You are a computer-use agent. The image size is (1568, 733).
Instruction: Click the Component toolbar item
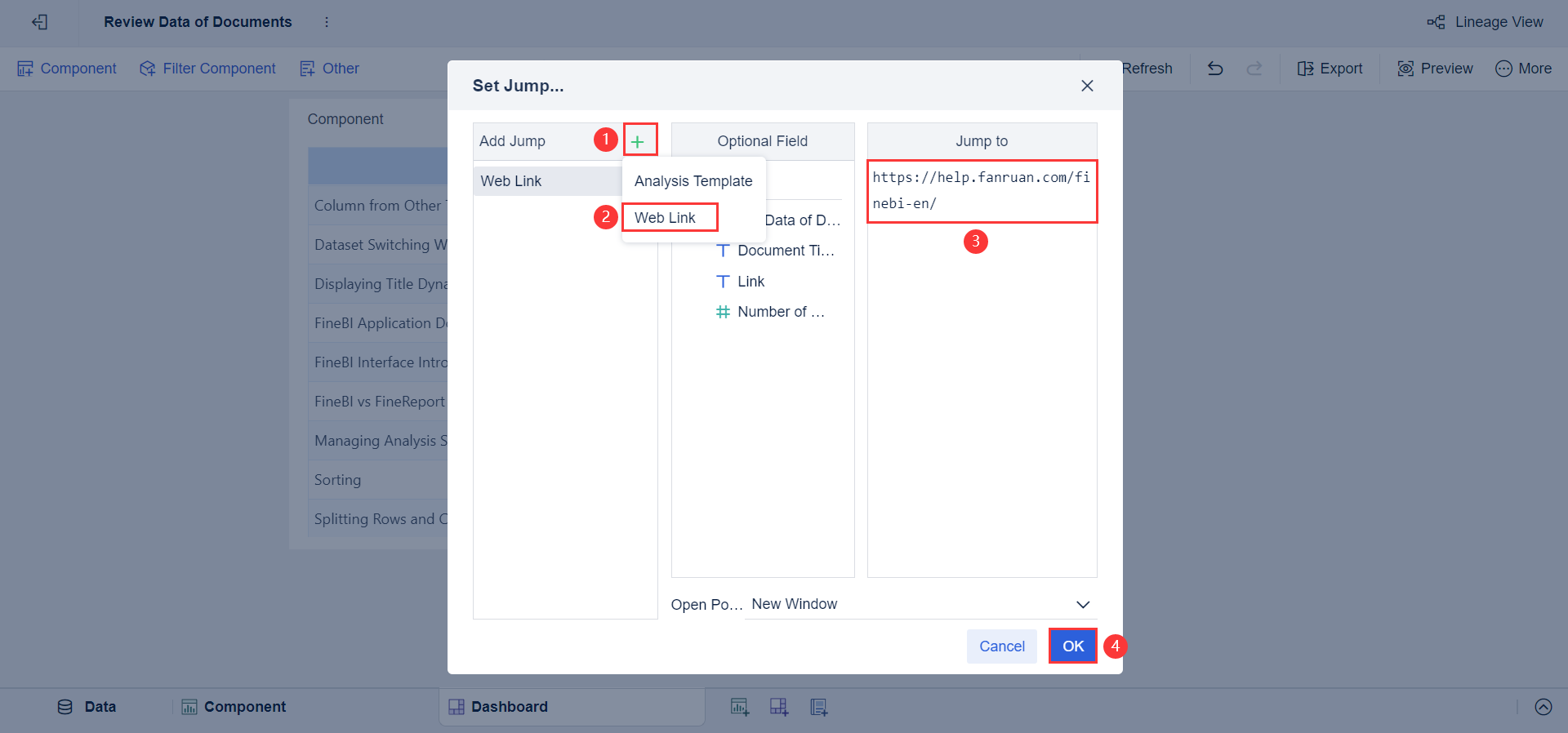(x=67, y=69)
